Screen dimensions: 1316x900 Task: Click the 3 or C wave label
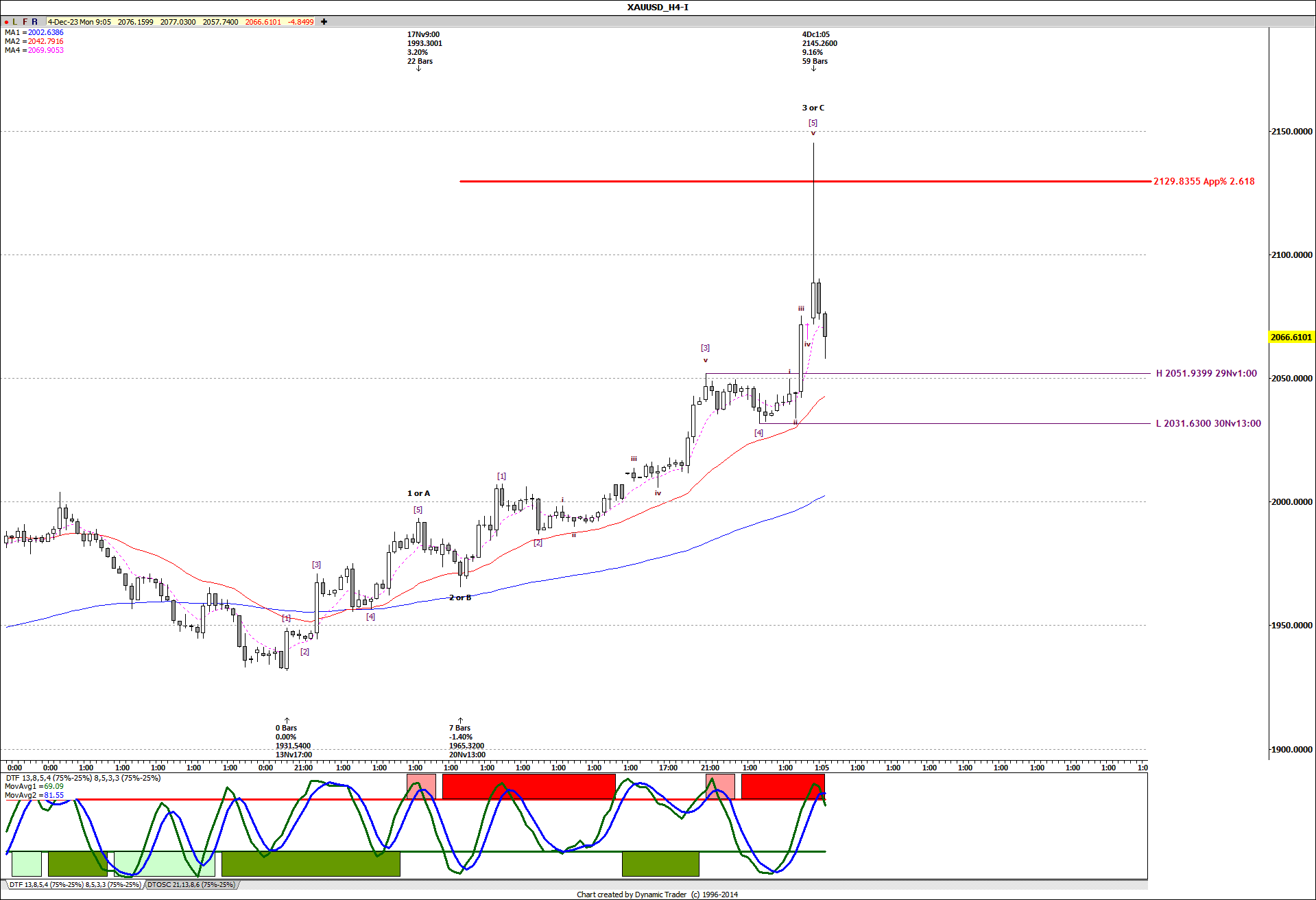[x=813, y=107]
